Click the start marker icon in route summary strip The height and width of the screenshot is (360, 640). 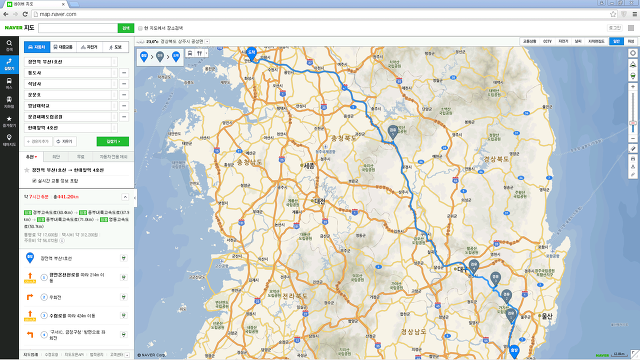pyautogui.click(x=144, y=56)
